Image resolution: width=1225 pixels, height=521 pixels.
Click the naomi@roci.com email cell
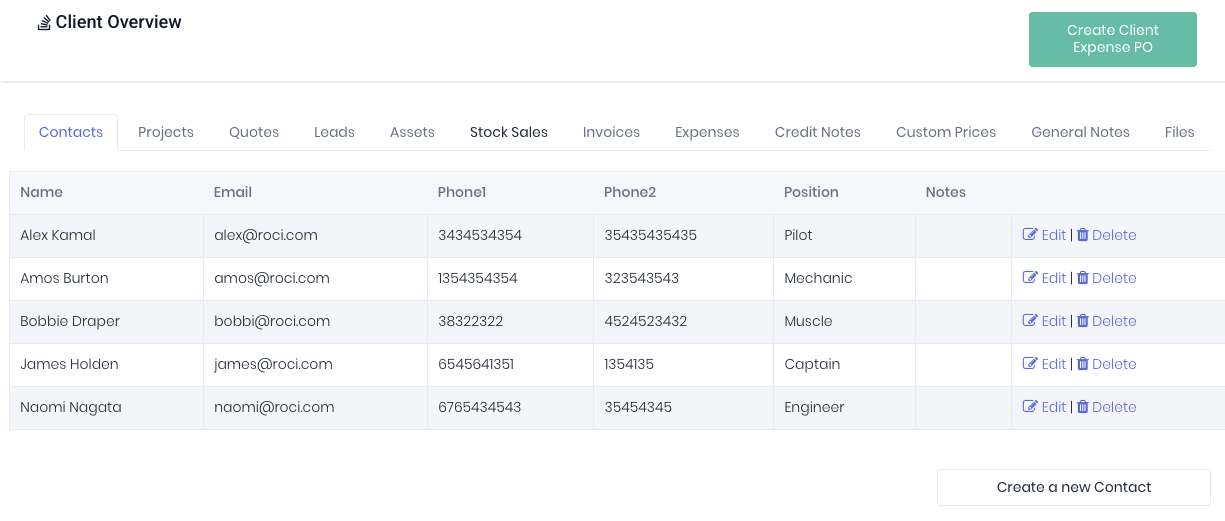point(274,407)
